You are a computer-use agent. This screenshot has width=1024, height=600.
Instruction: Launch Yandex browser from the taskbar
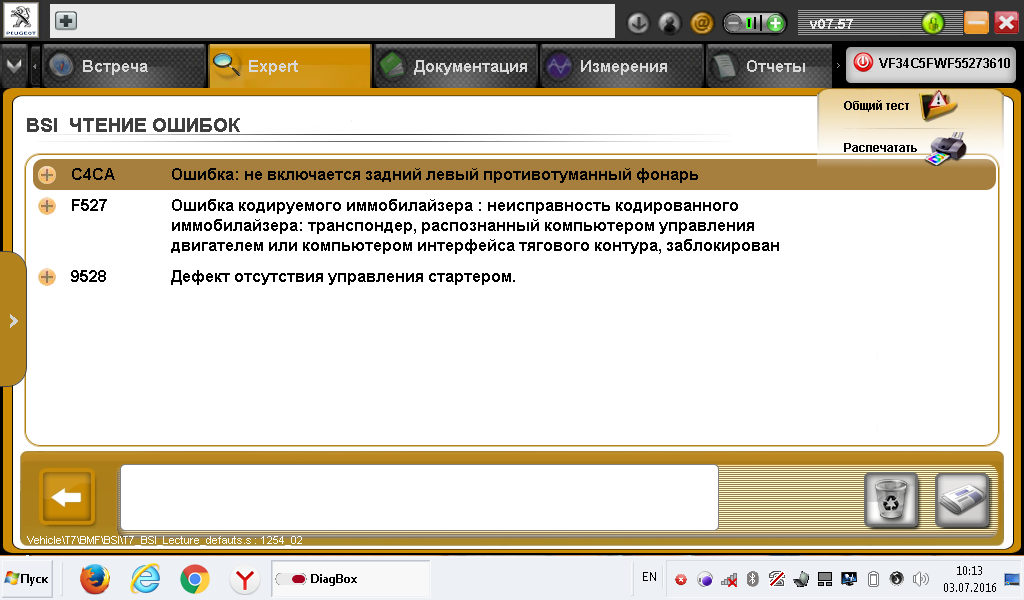point(245,579)
